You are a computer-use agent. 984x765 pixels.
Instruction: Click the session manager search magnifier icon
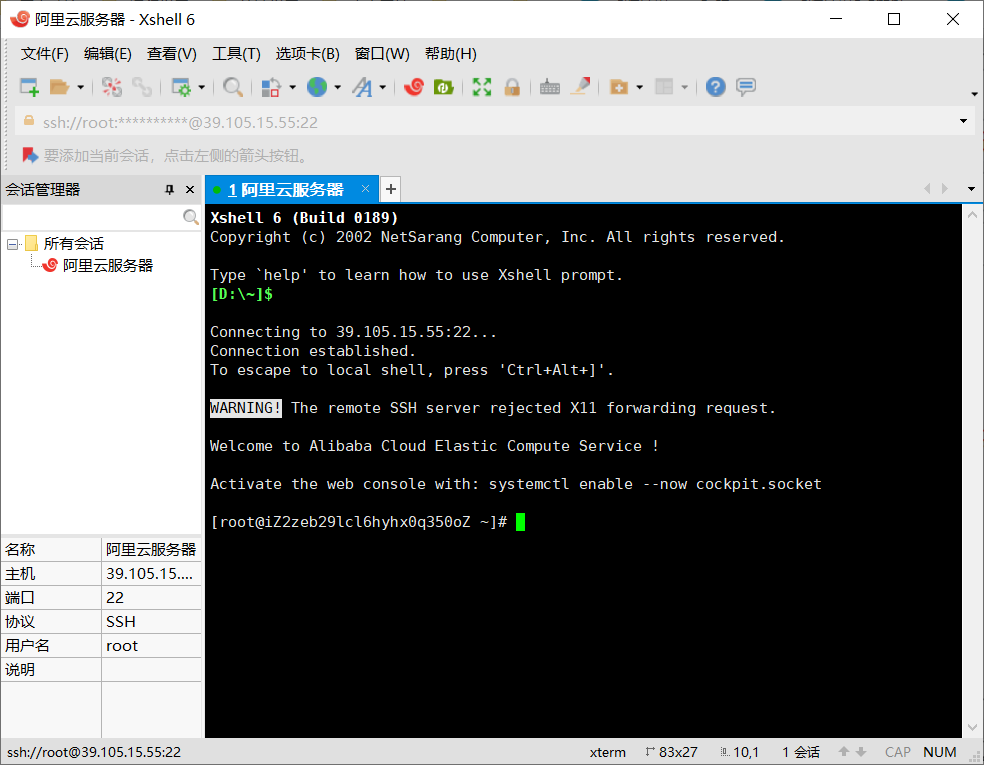(x=191, y=217)
